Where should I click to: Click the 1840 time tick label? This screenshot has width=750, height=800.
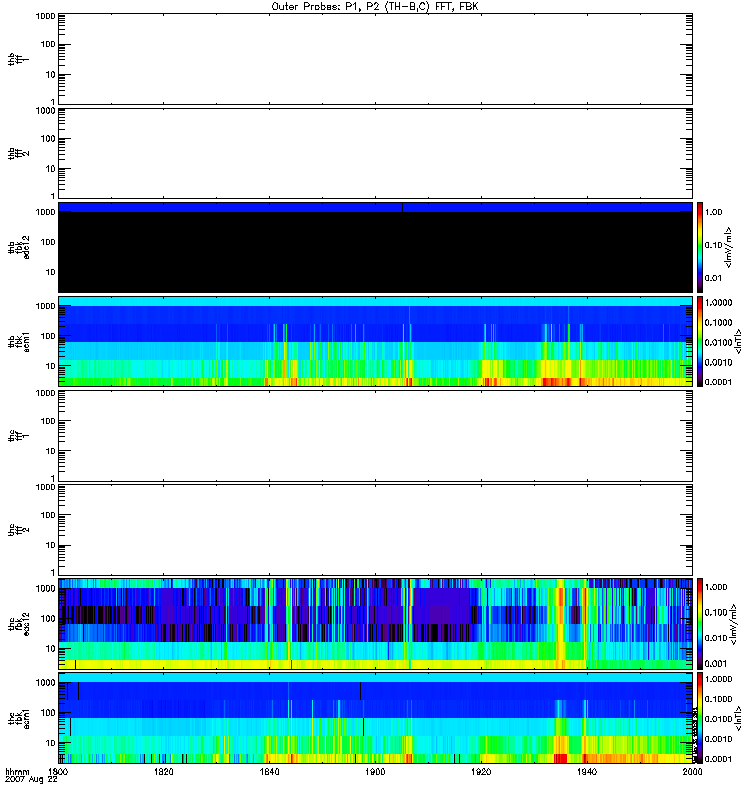point(269,771)
